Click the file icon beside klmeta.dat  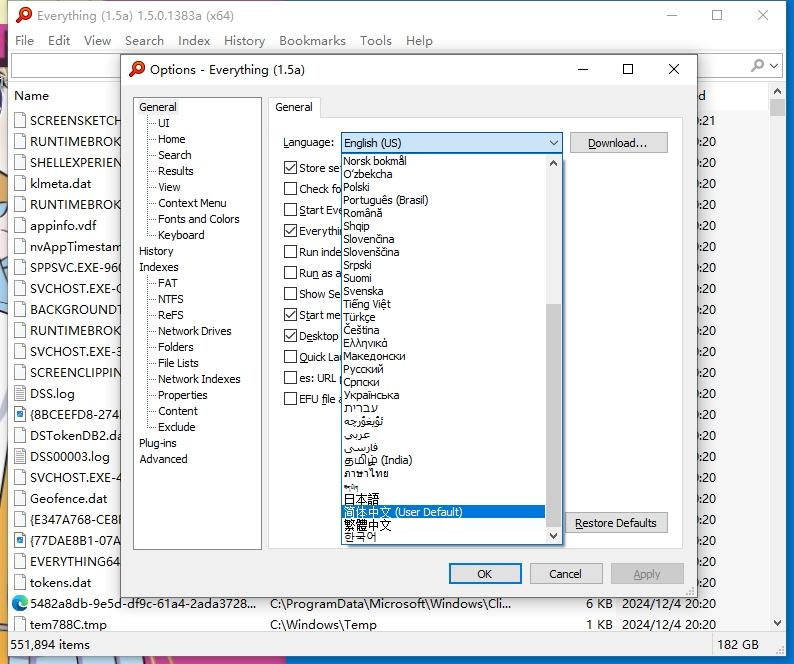(20, 183)
